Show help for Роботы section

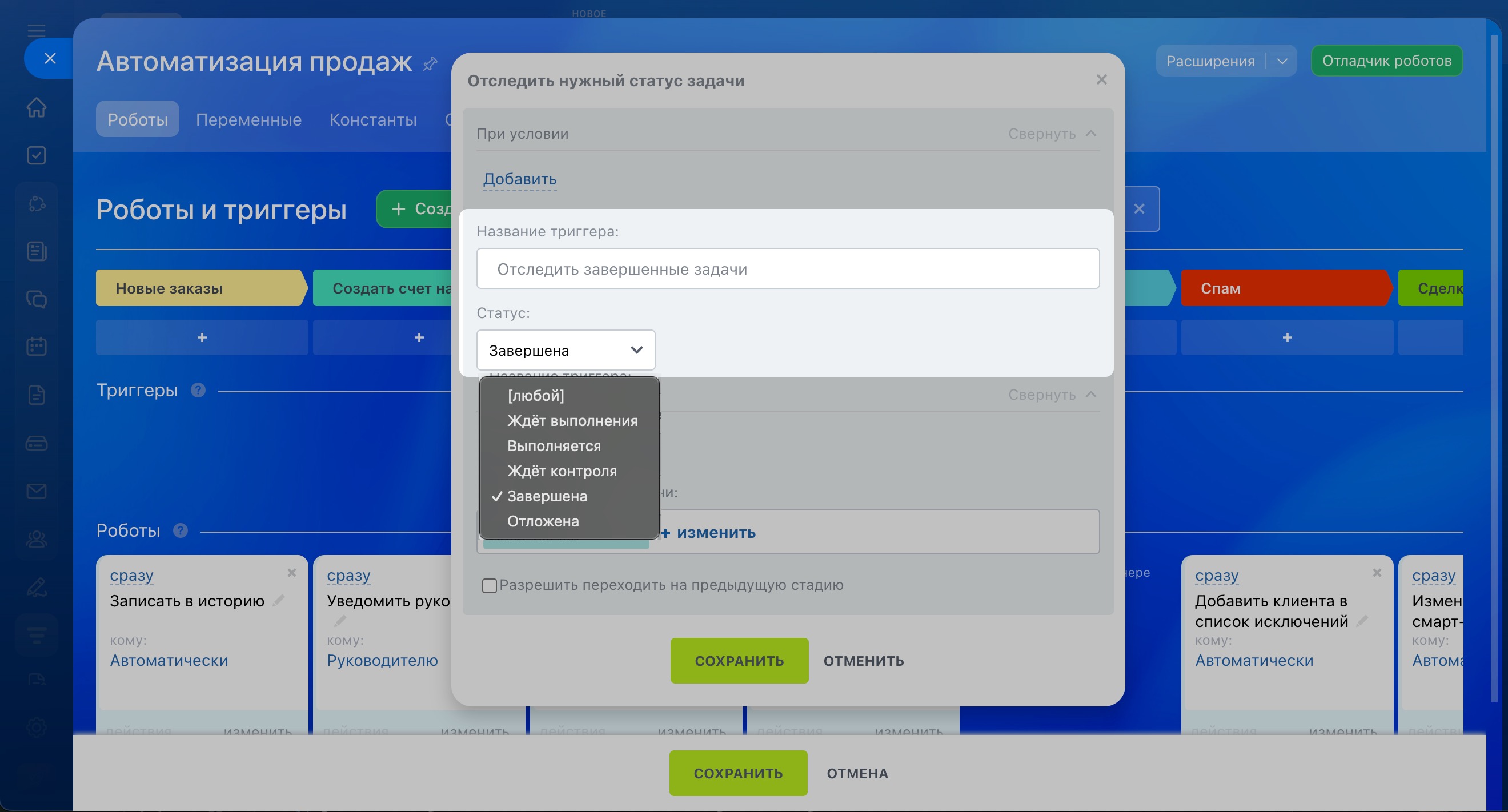[x=181, y=530]
